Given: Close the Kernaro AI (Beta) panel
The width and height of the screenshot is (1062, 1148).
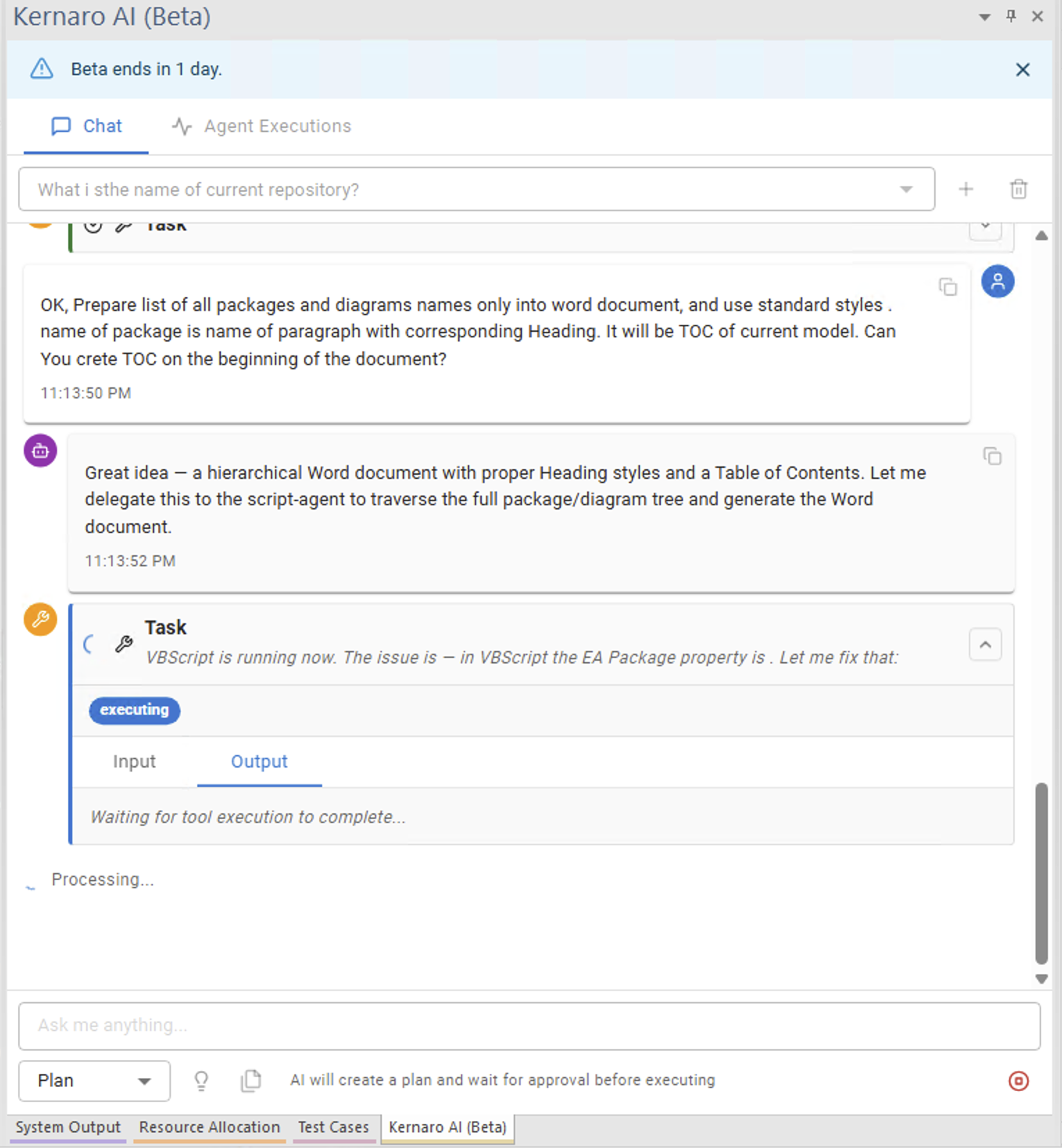Looking at the screenshot, I should 1038,16.
